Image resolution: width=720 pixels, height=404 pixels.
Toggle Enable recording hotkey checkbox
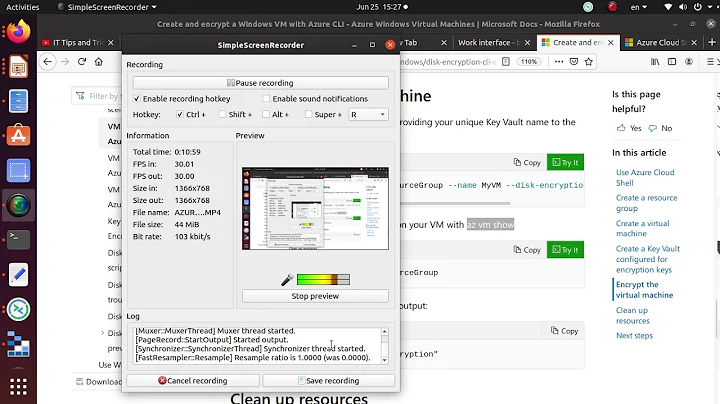(136, 99)
